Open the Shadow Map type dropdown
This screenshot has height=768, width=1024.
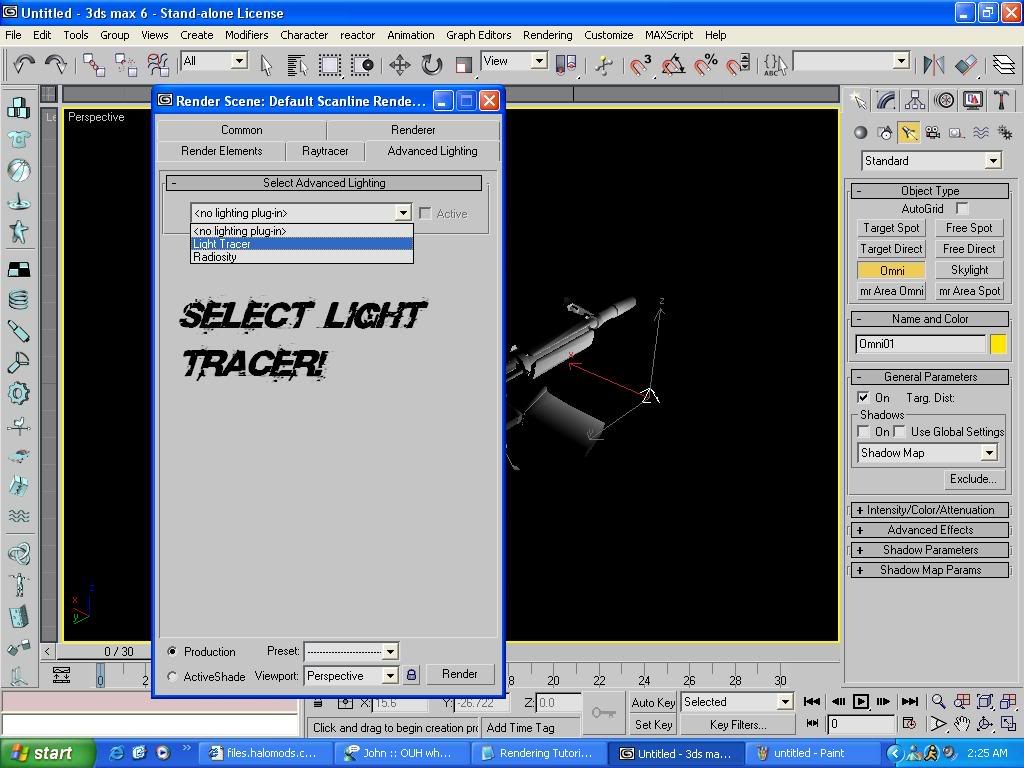989,453
